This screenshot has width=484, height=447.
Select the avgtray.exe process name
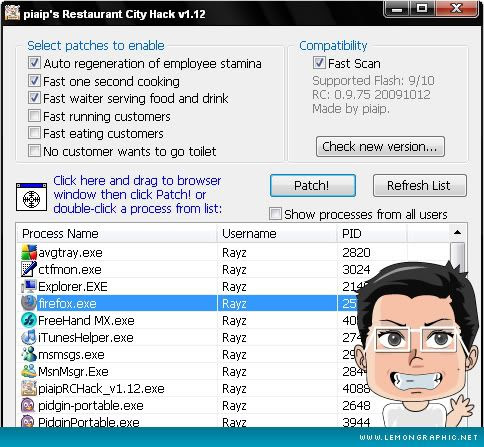pyautogui.click(x=70, y=253)
